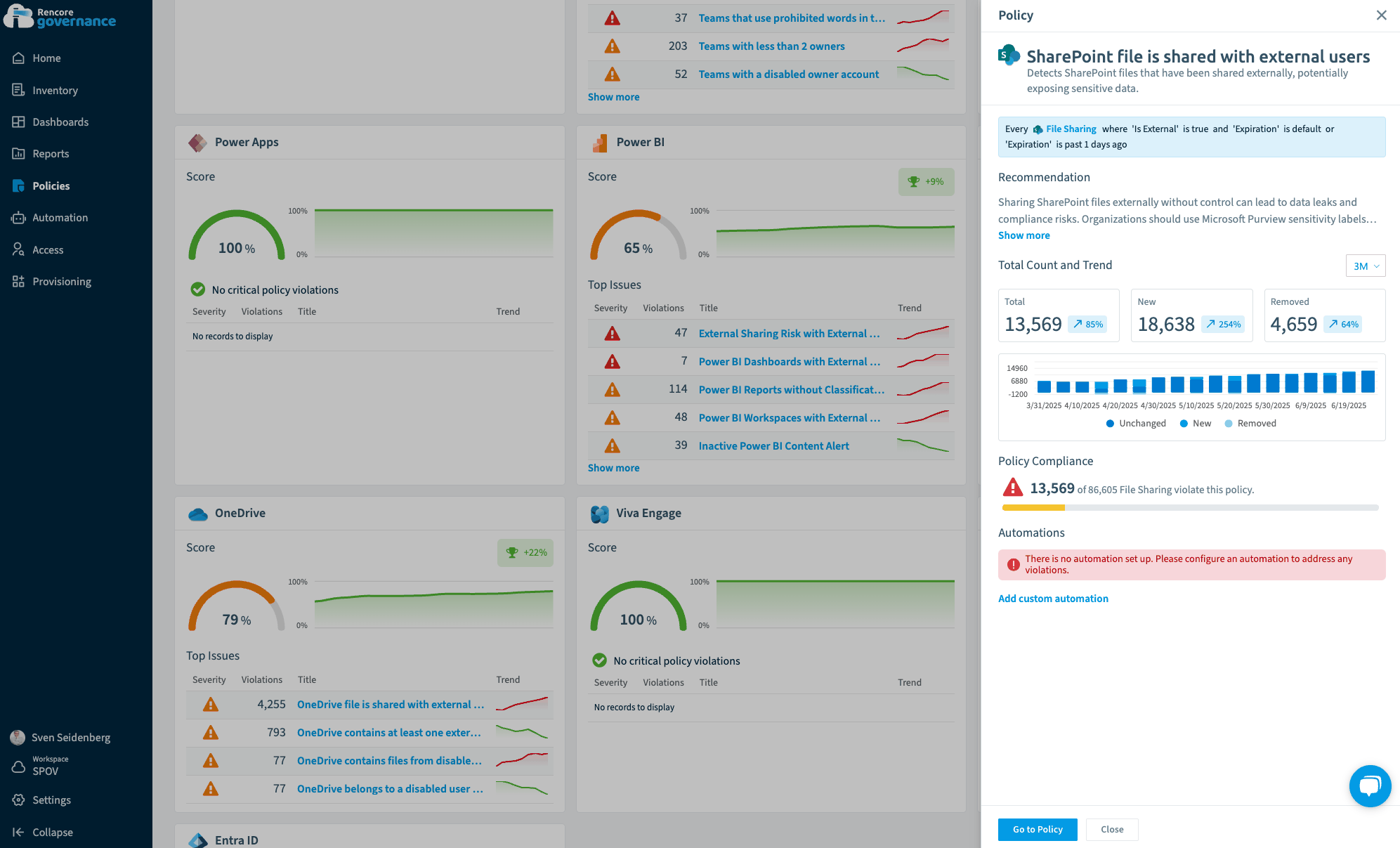Open the Provisioning sidebar icon
The image size is (1400, 848).
click(x=19, y=282)
